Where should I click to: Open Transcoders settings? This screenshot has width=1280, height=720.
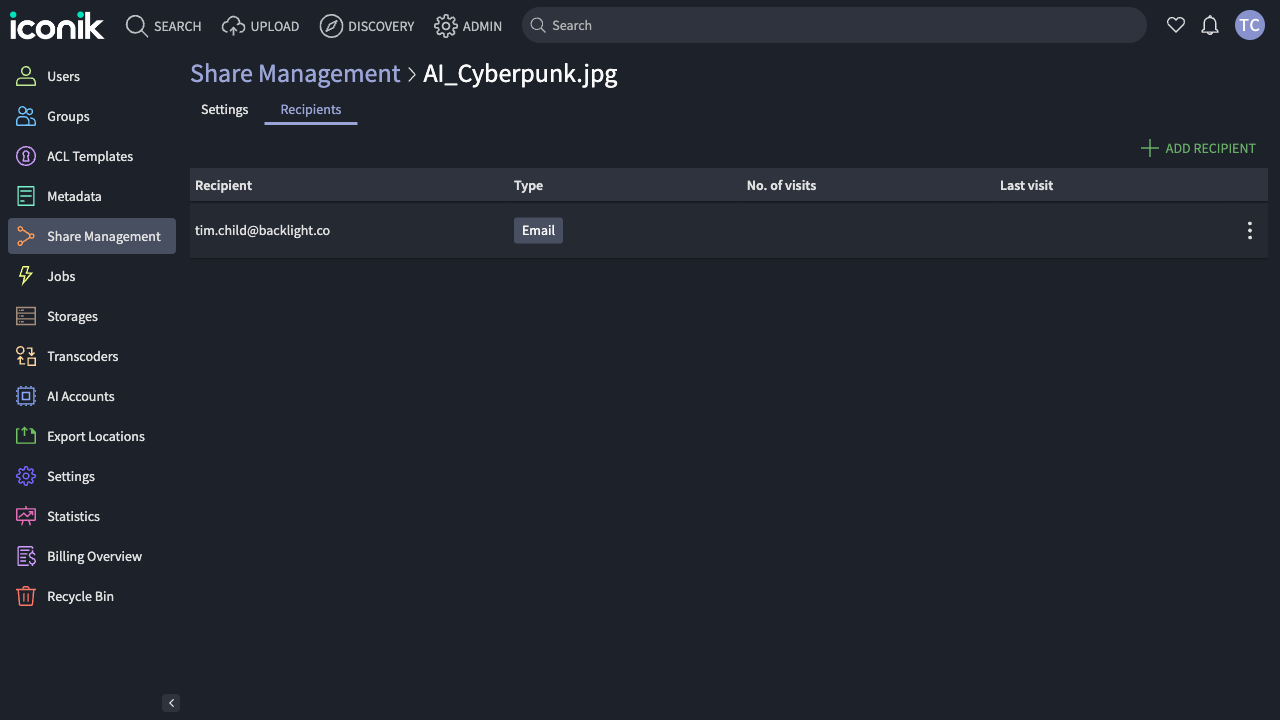click(82, 356)
